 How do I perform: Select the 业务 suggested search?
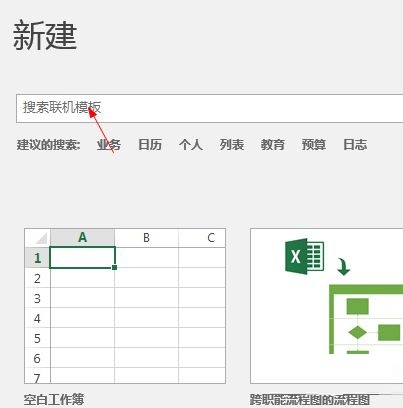[x=109, y=145]
